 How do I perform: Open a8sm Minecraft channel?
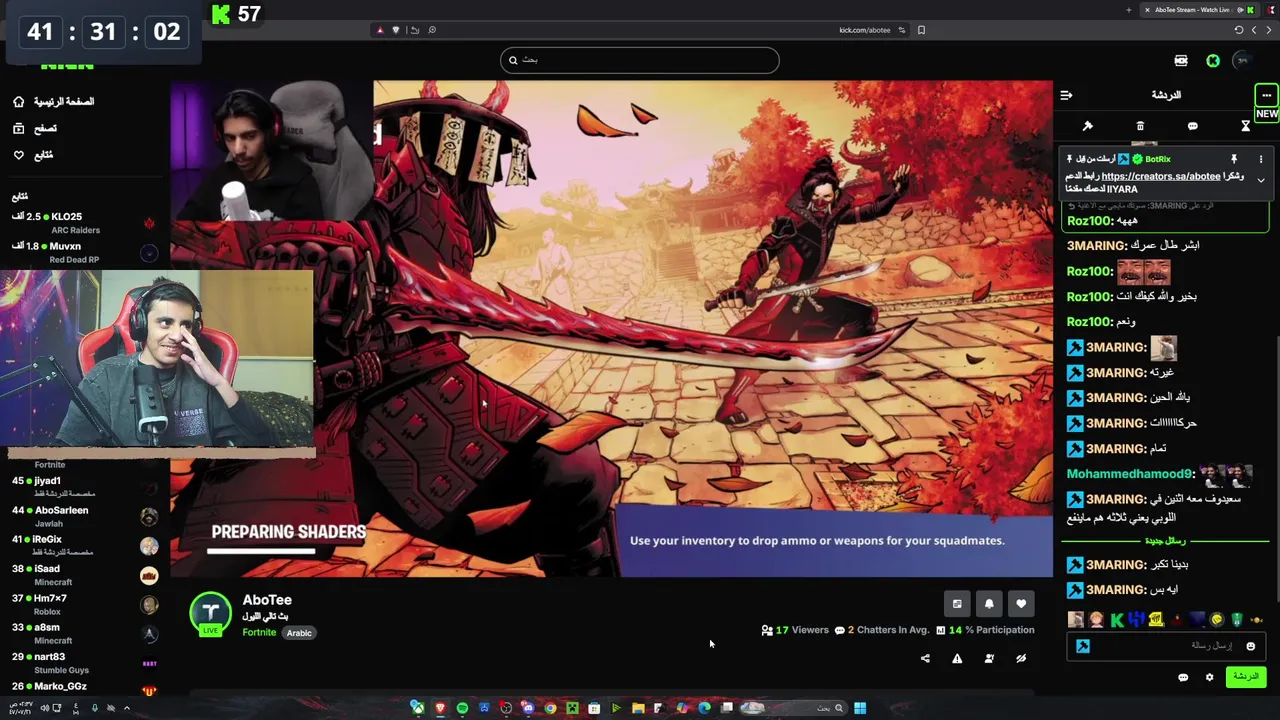click(85, 633)
